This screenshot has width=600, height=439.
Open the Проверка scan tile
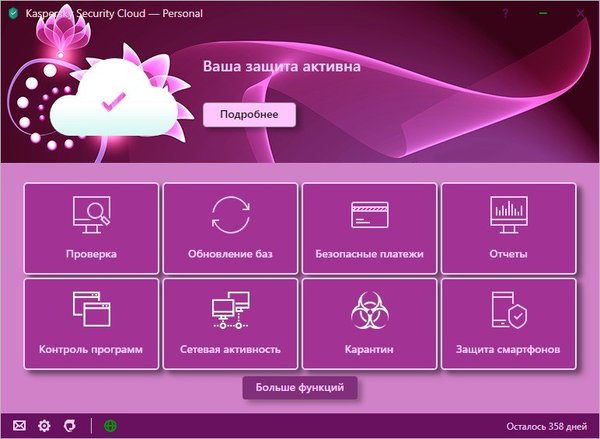click(x=91, y=228)
